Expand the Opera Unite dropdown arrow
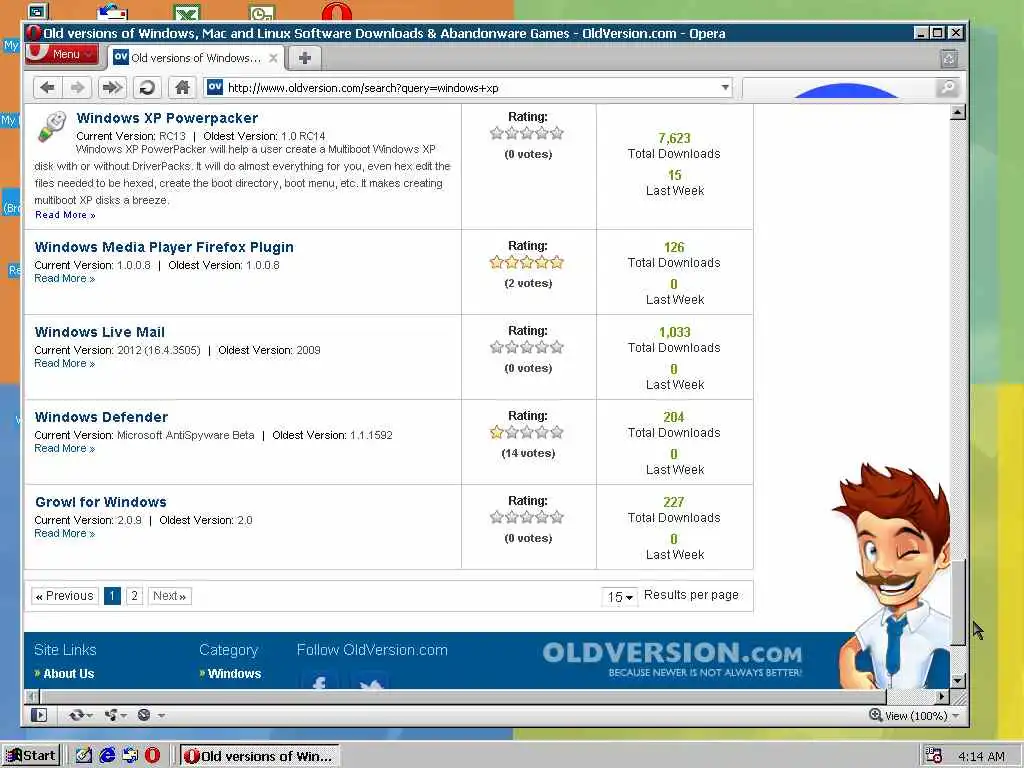The width and height of the screenshot is (1024, 768). pyautogui.click(x=123, y=716)
